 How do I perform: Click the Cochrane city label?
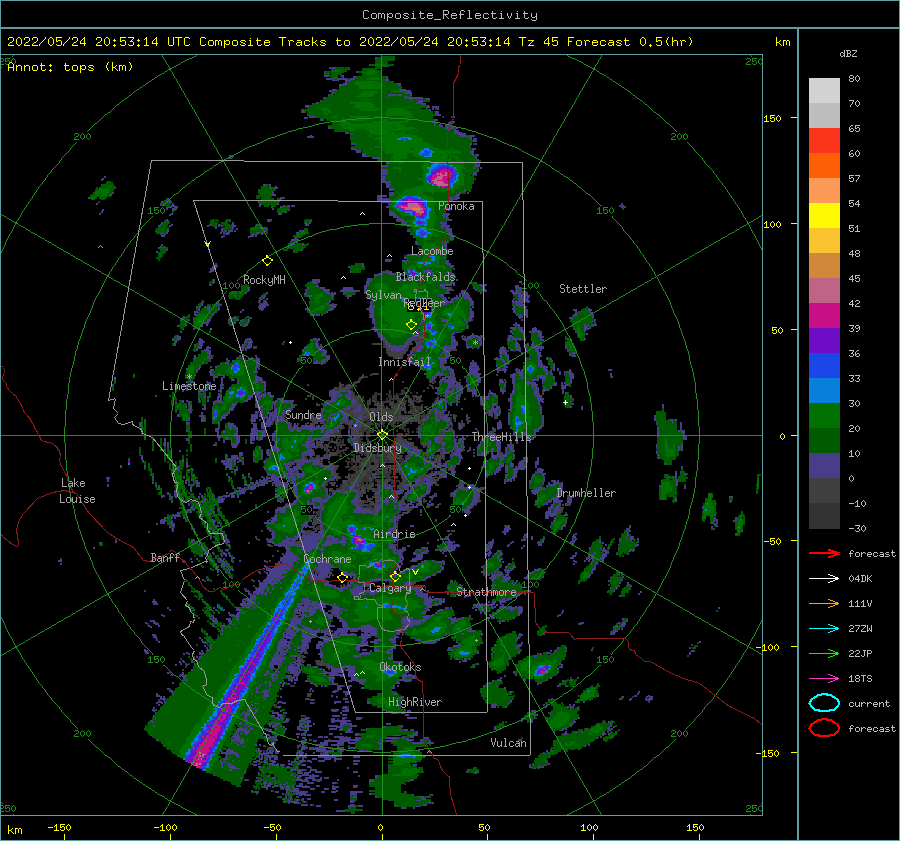[327, 559]
